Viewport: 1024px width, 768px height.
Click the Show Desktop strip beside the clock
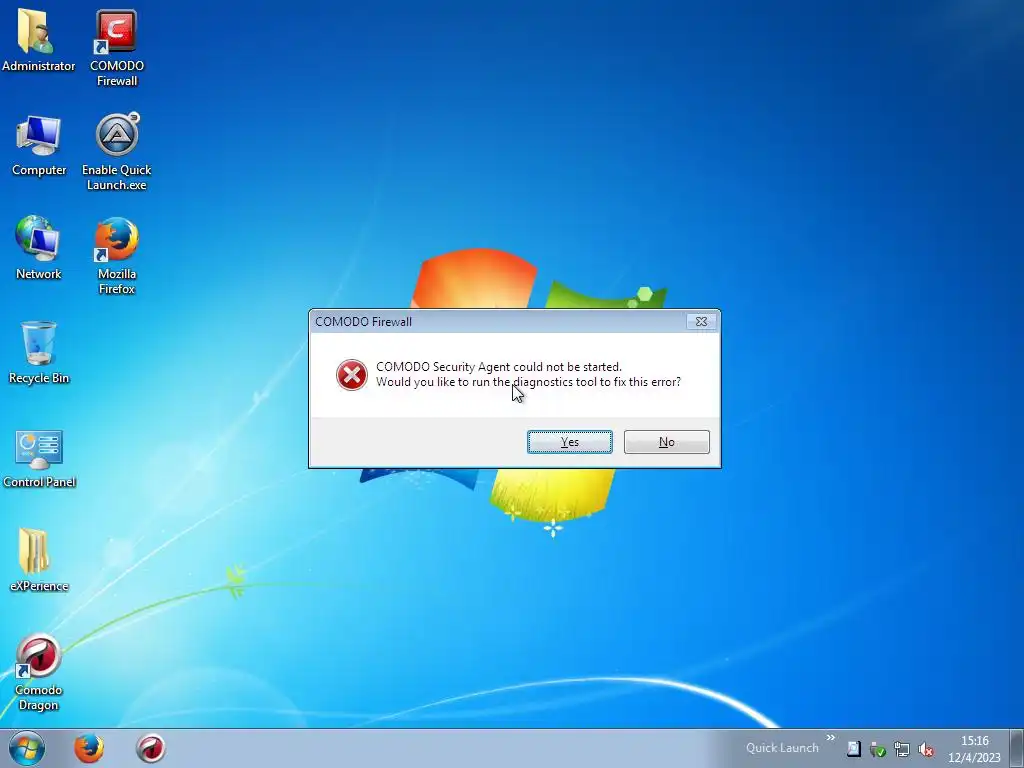[1017, 748]
